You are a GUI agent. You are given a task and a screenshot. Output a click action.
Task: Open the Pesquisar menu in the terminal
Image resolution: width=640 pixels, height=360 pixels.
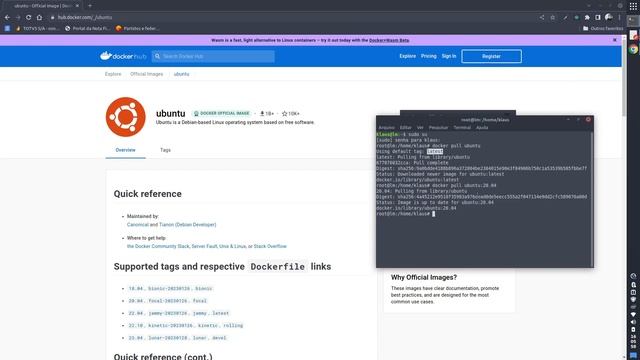click(x=438, y=128)
